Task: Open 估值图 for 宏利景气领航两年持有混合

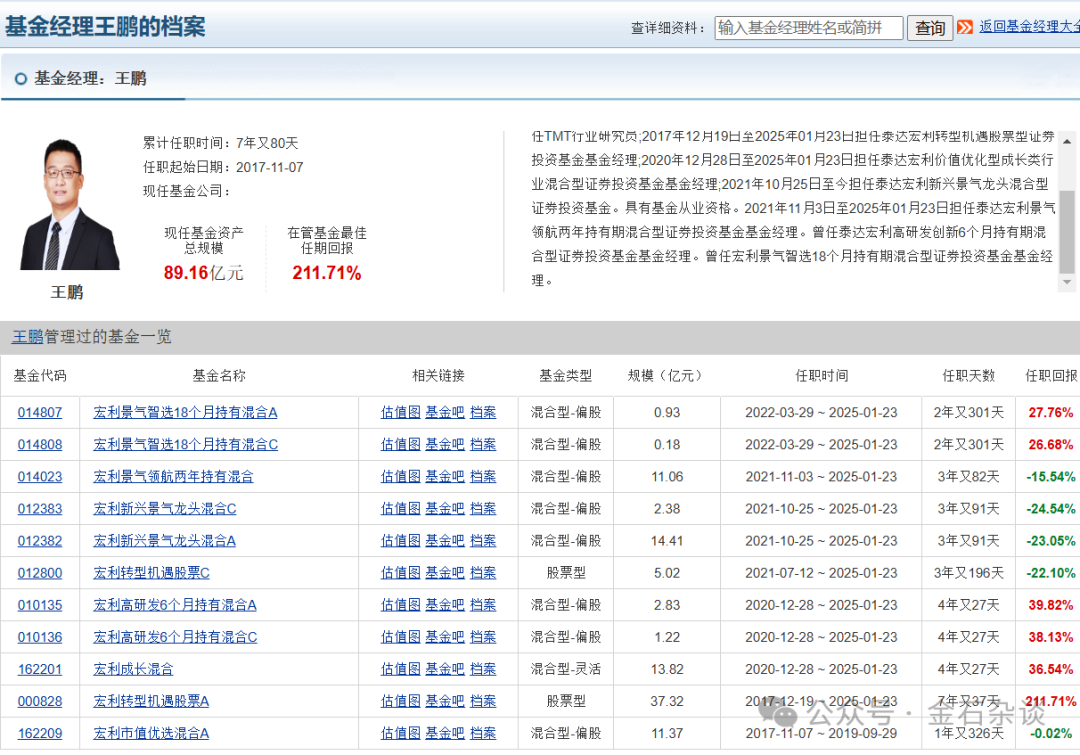Action: click(400, 477)
